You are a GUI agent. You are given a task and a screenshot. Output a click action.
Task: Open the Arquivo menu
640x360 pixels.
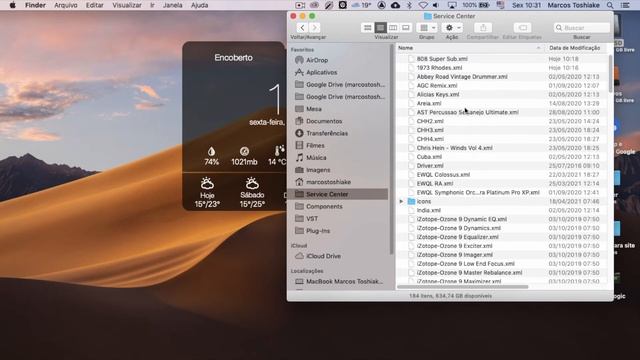tap(66, 5)
